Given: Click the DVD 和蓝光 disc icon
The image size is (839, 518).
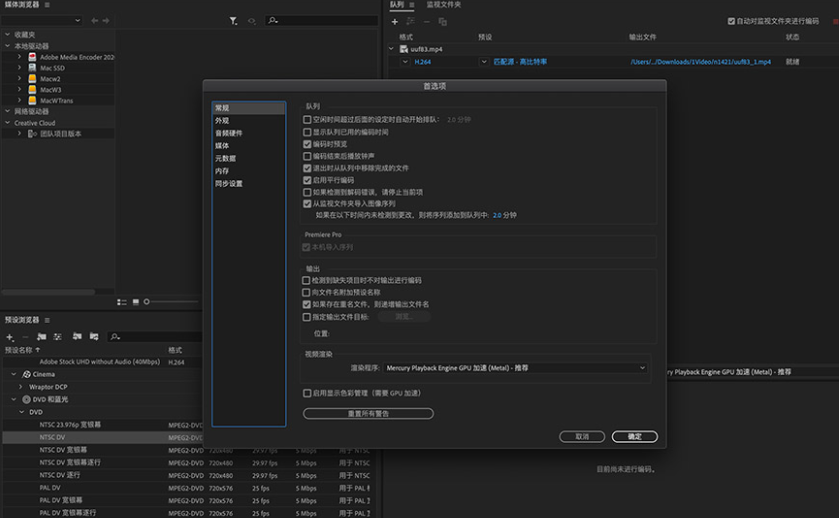Looking at the screenshot, I should point(26,399).
